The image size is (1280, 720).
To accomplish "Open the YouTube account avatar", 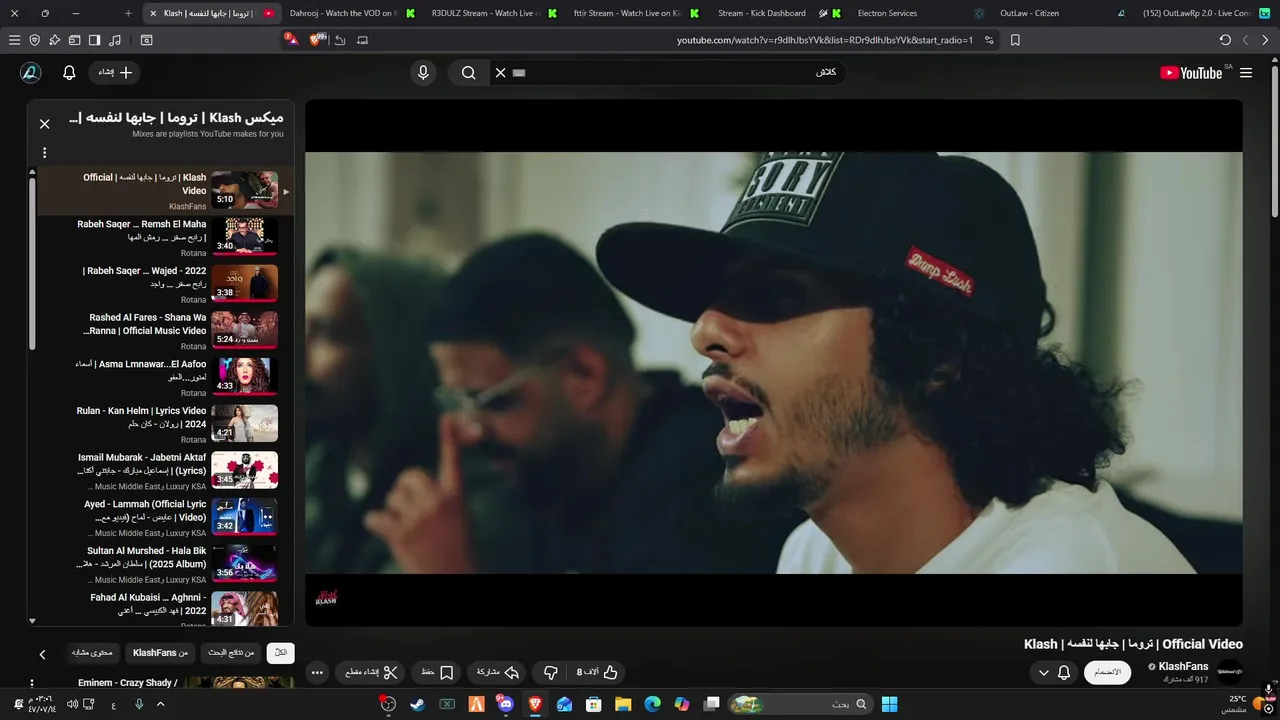I will click(31, 72).
